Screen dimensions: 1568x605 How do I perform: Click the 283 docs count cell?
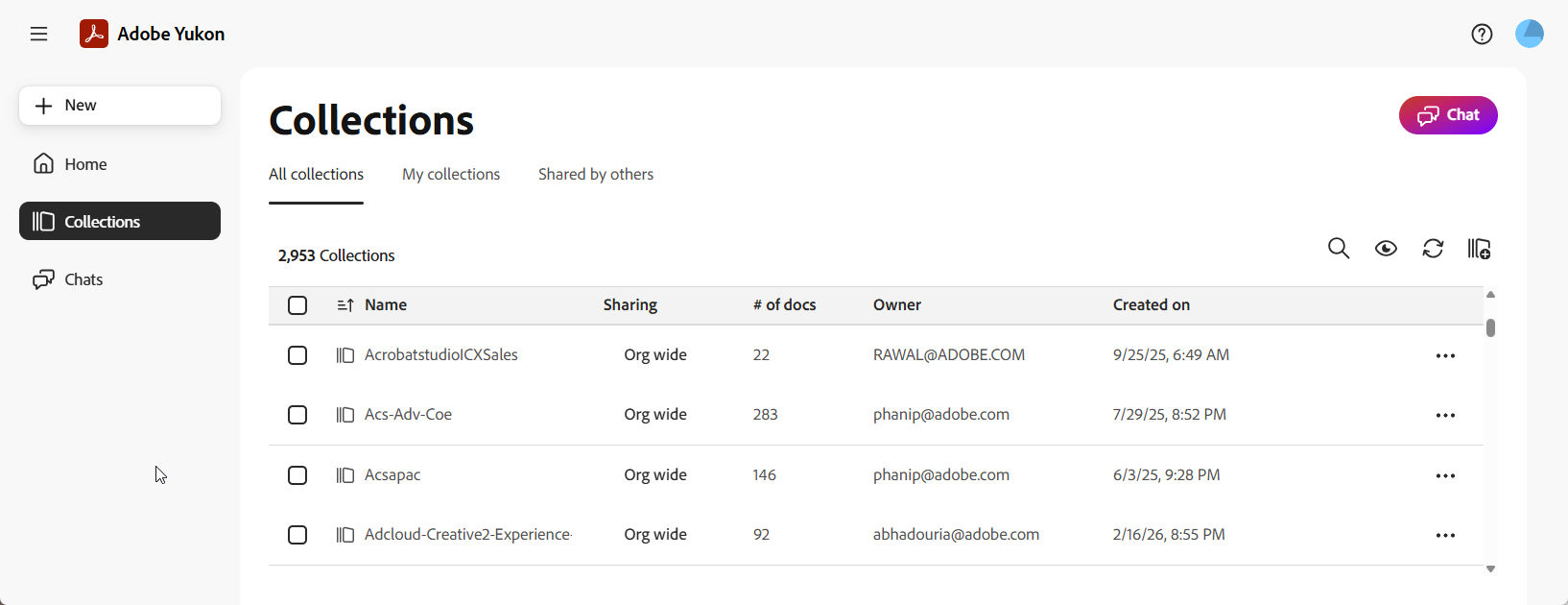tap(765, 415)
